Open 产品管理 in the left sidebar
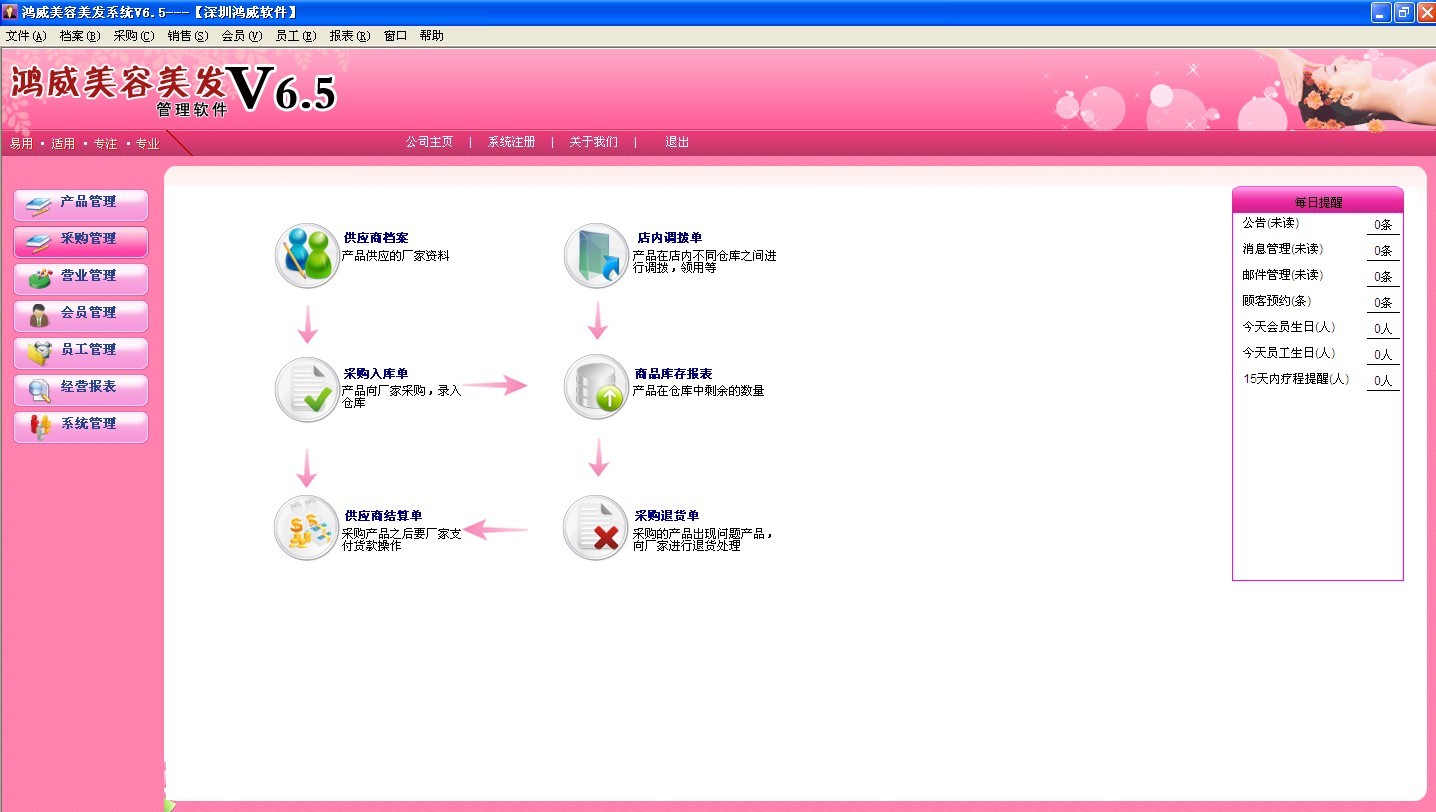This screenshot has height=812, width=1436. 81,204
